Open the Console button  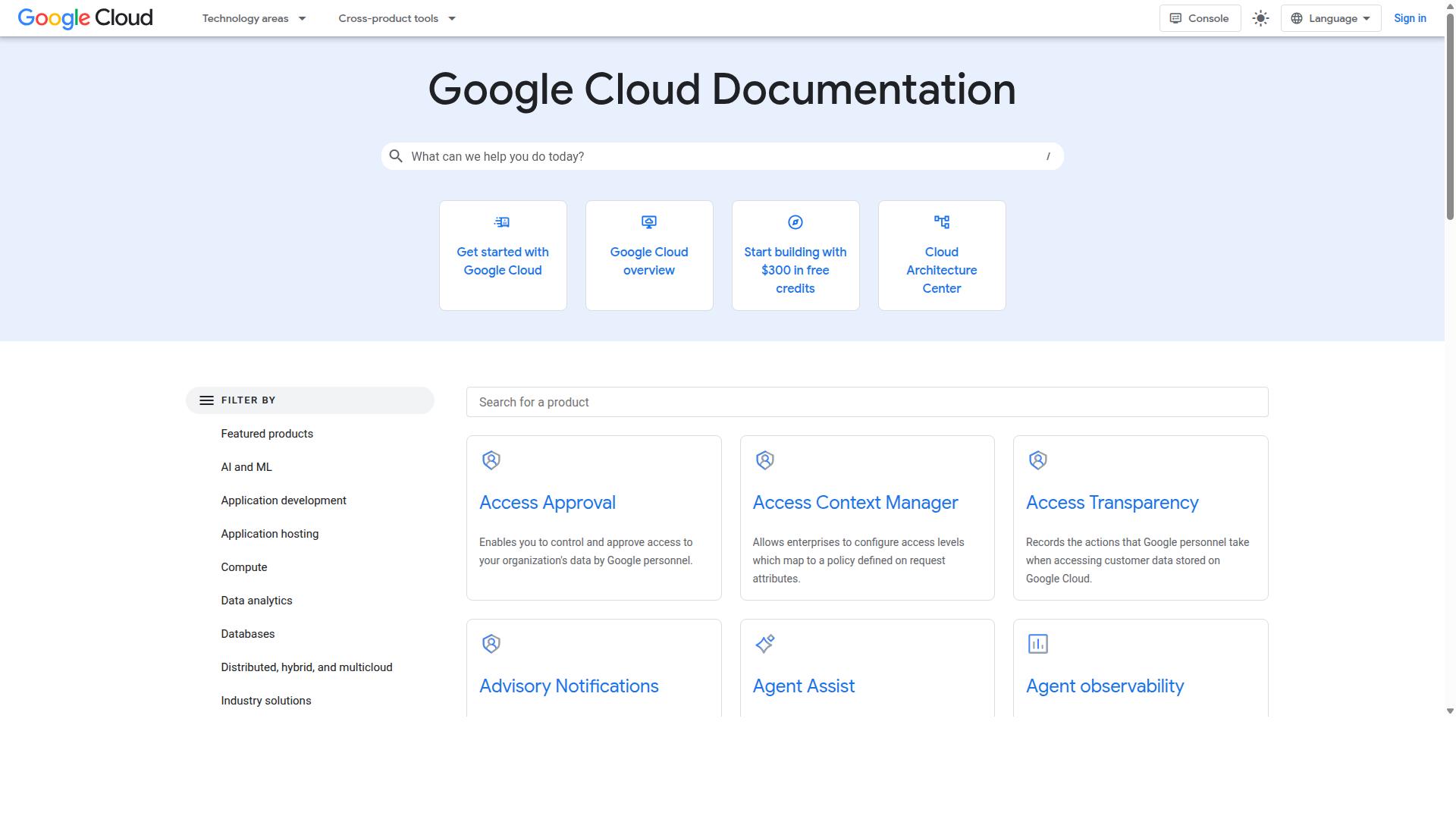pos(1200,18)
